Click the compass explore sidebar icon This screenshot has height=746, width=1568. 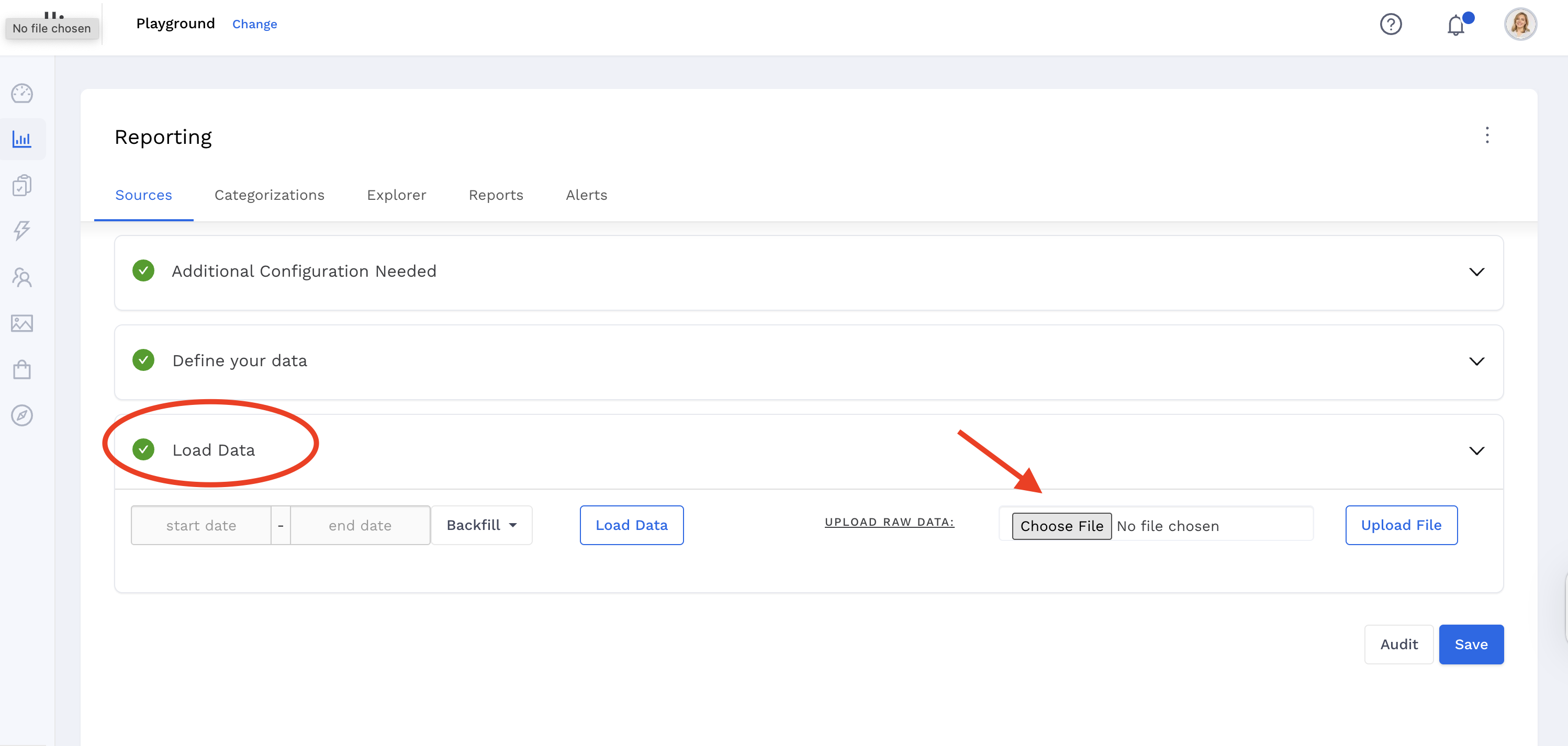coord(22,415)
